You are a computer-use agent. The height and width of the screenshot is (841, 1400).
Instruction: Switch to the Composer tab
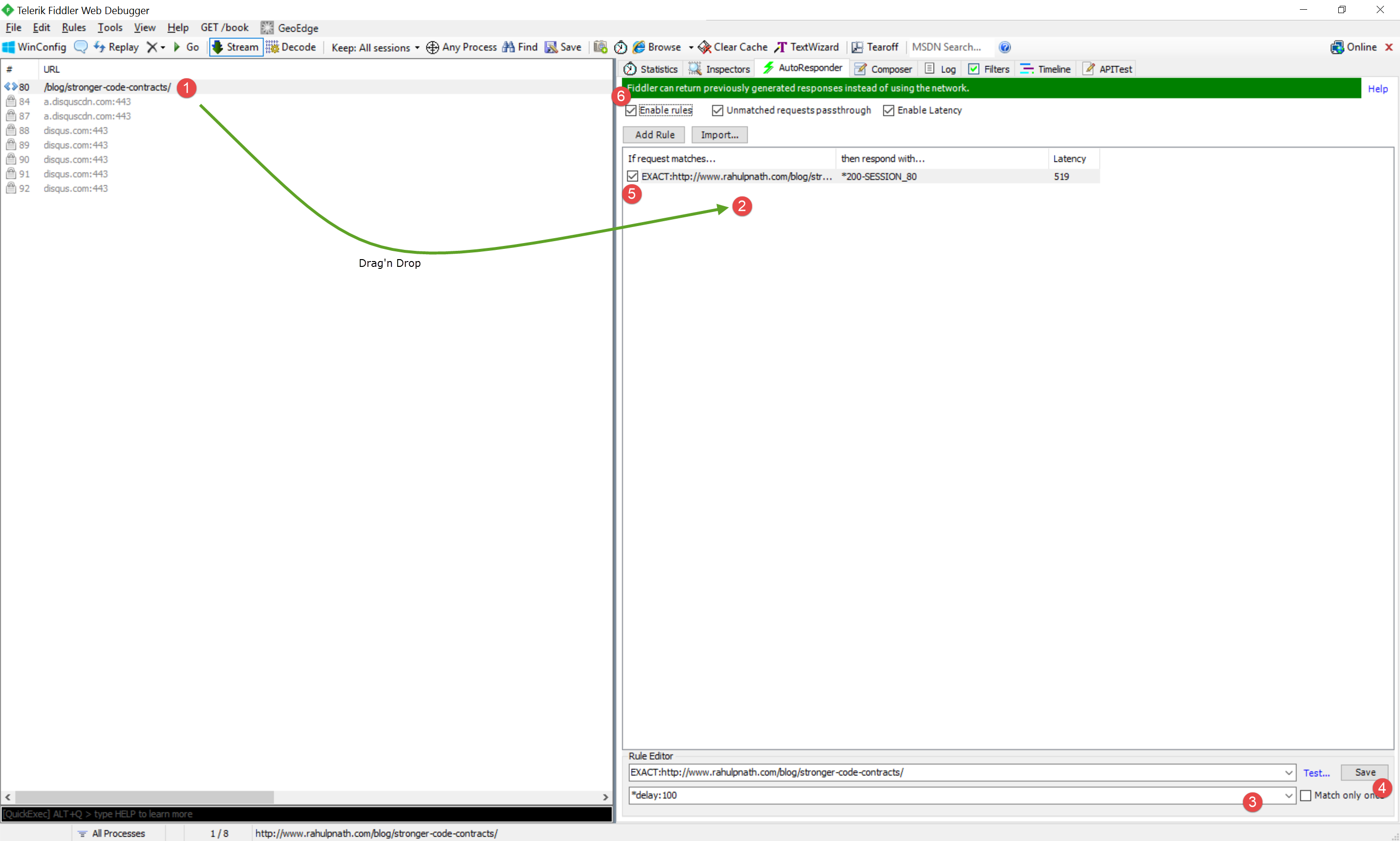(883, 69)
